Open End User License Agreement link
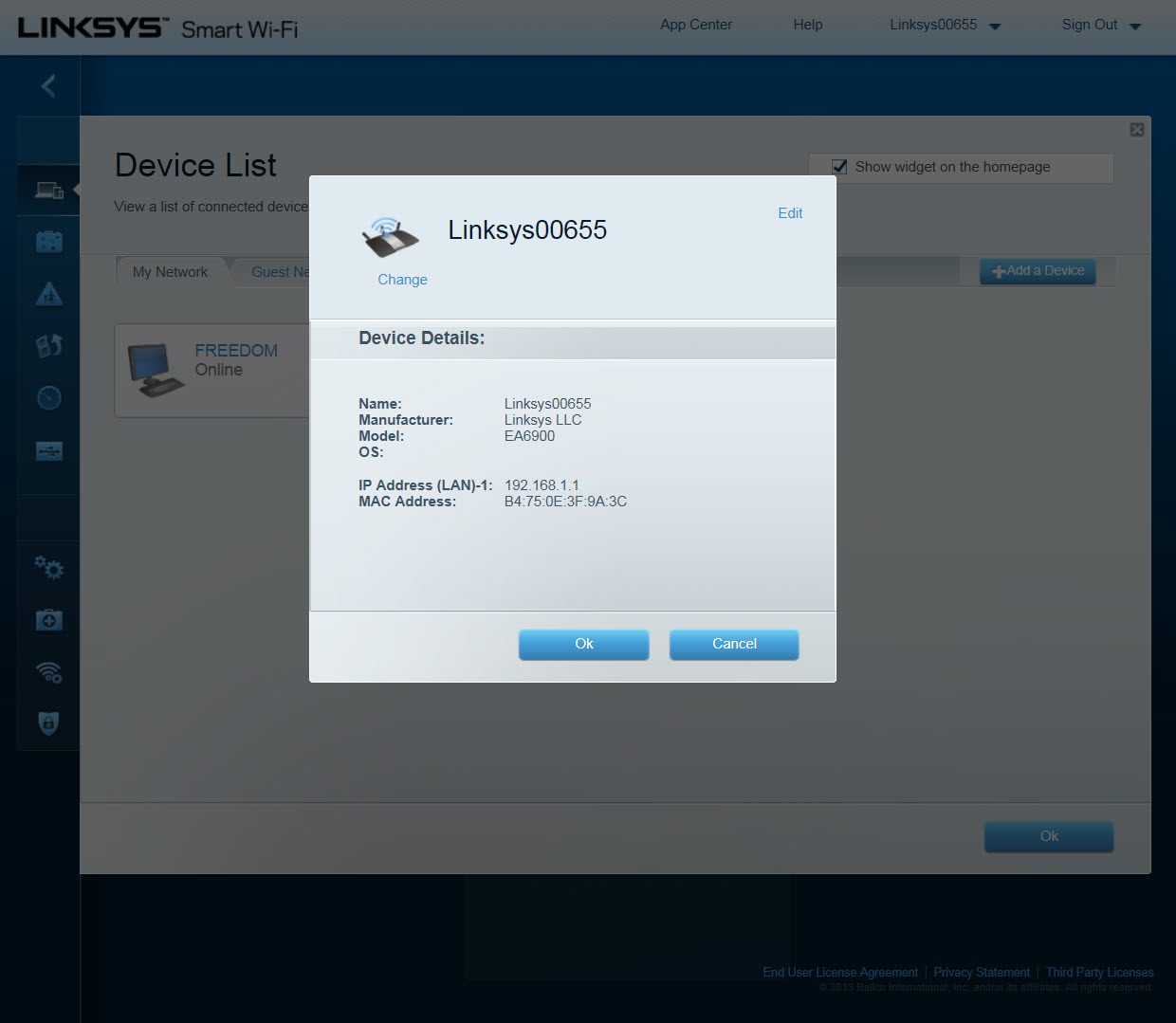Screen dimensions: 1176x1023 click(x=840, y=973)
